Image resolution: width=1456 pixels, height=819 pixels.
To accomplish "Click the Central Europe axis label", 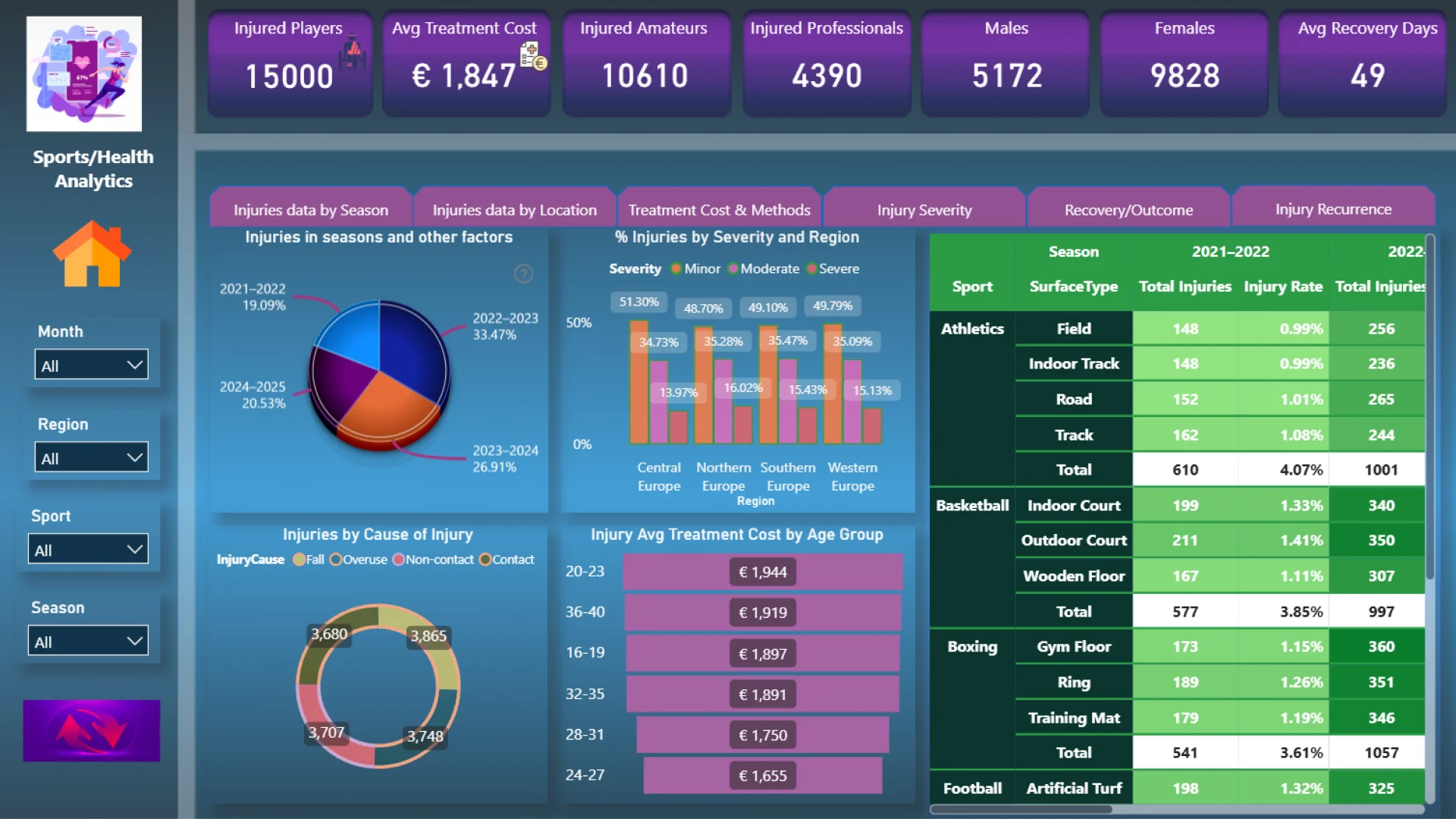I will coord(658,476).
